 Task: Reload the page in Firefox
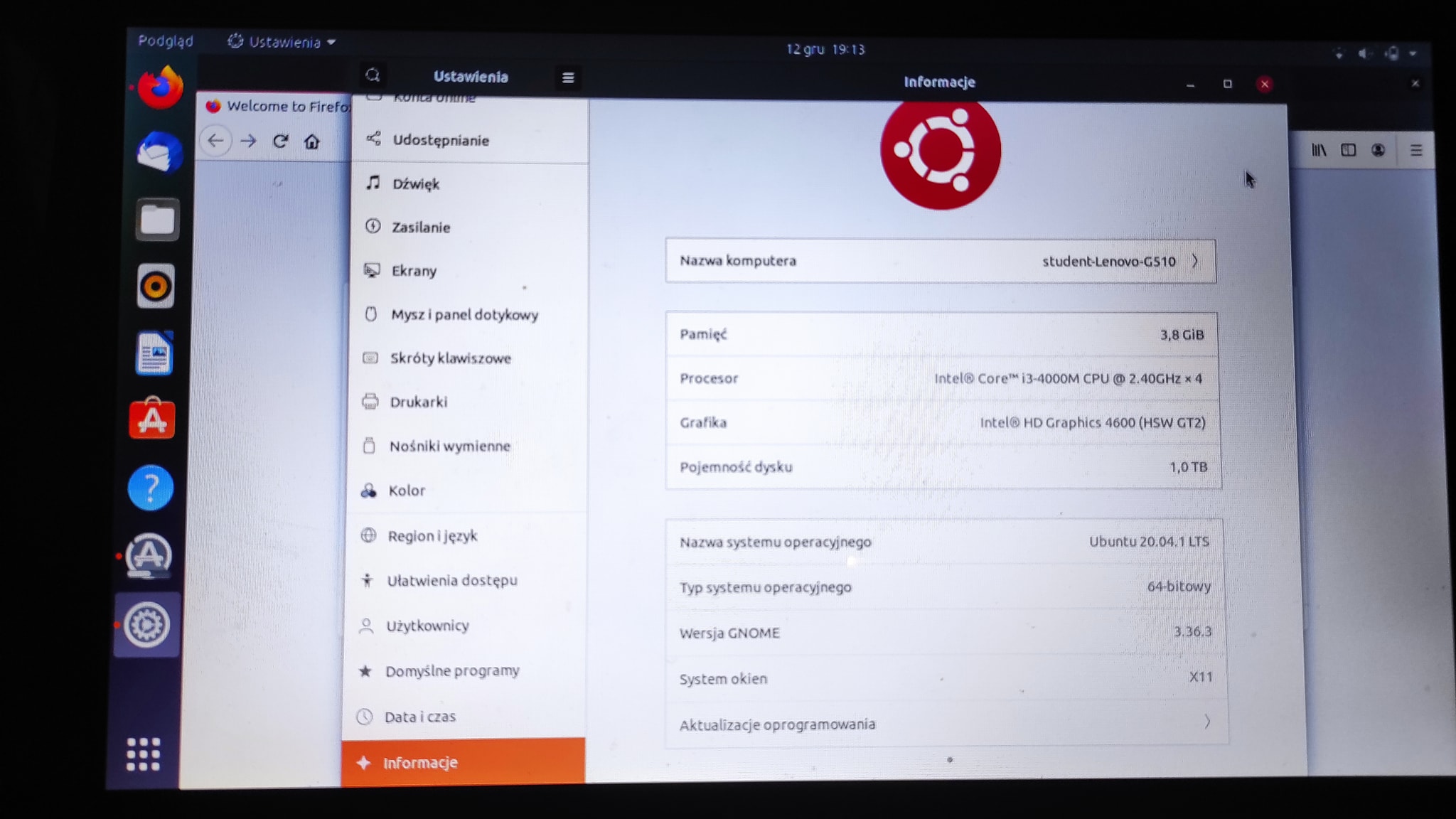[280, 141]
